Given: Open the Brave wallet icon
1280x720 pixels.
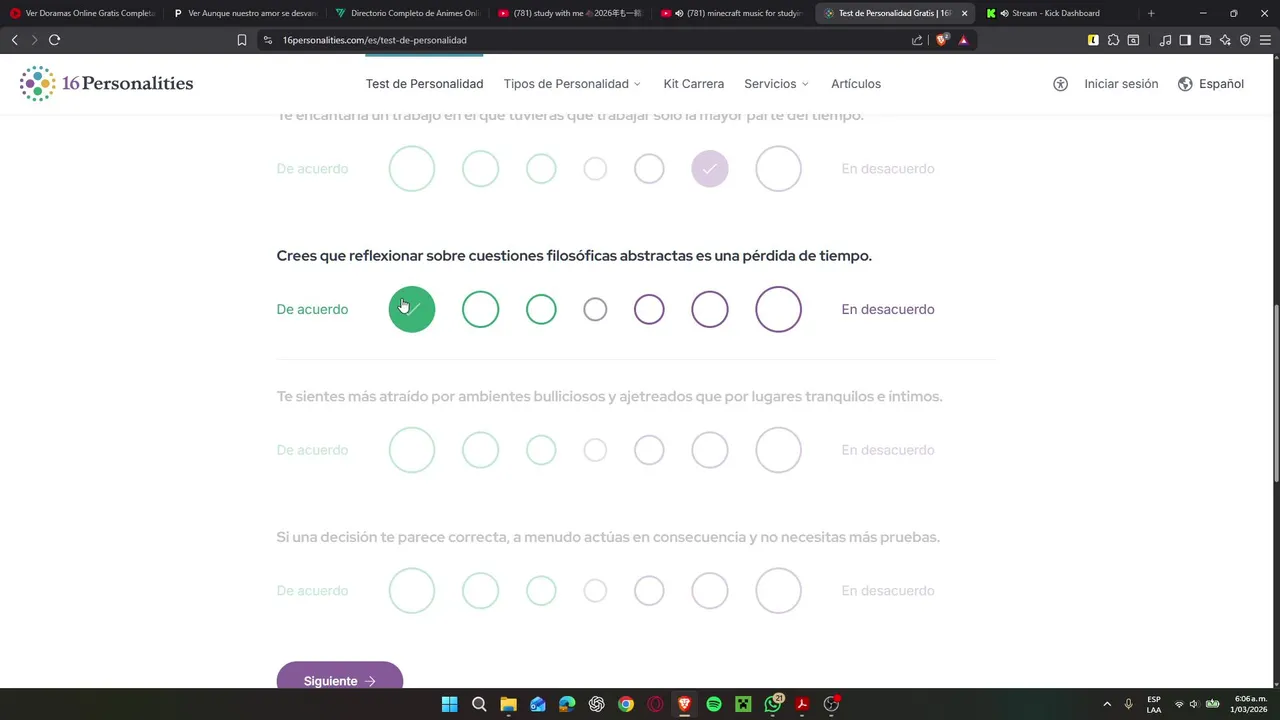Looking at the screenshot, I should point(1205,40).
